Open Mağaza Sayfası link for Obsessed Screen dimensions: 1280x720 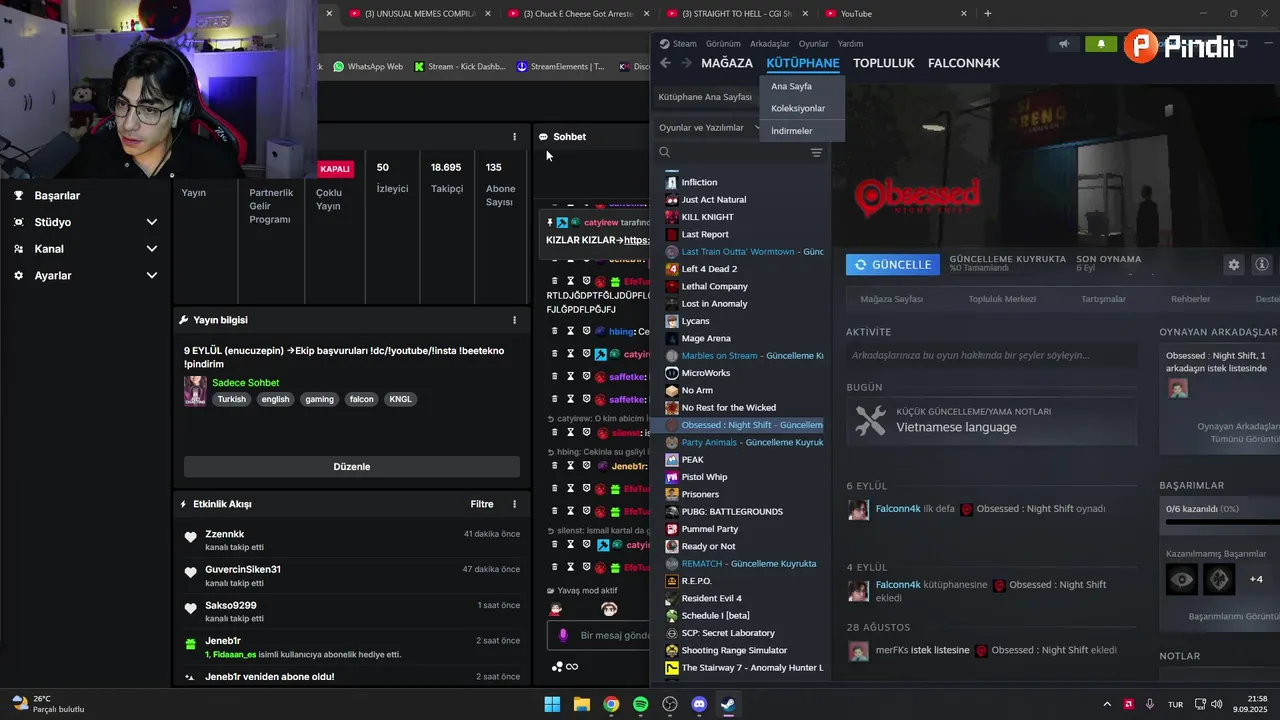[x=892, y=299]
